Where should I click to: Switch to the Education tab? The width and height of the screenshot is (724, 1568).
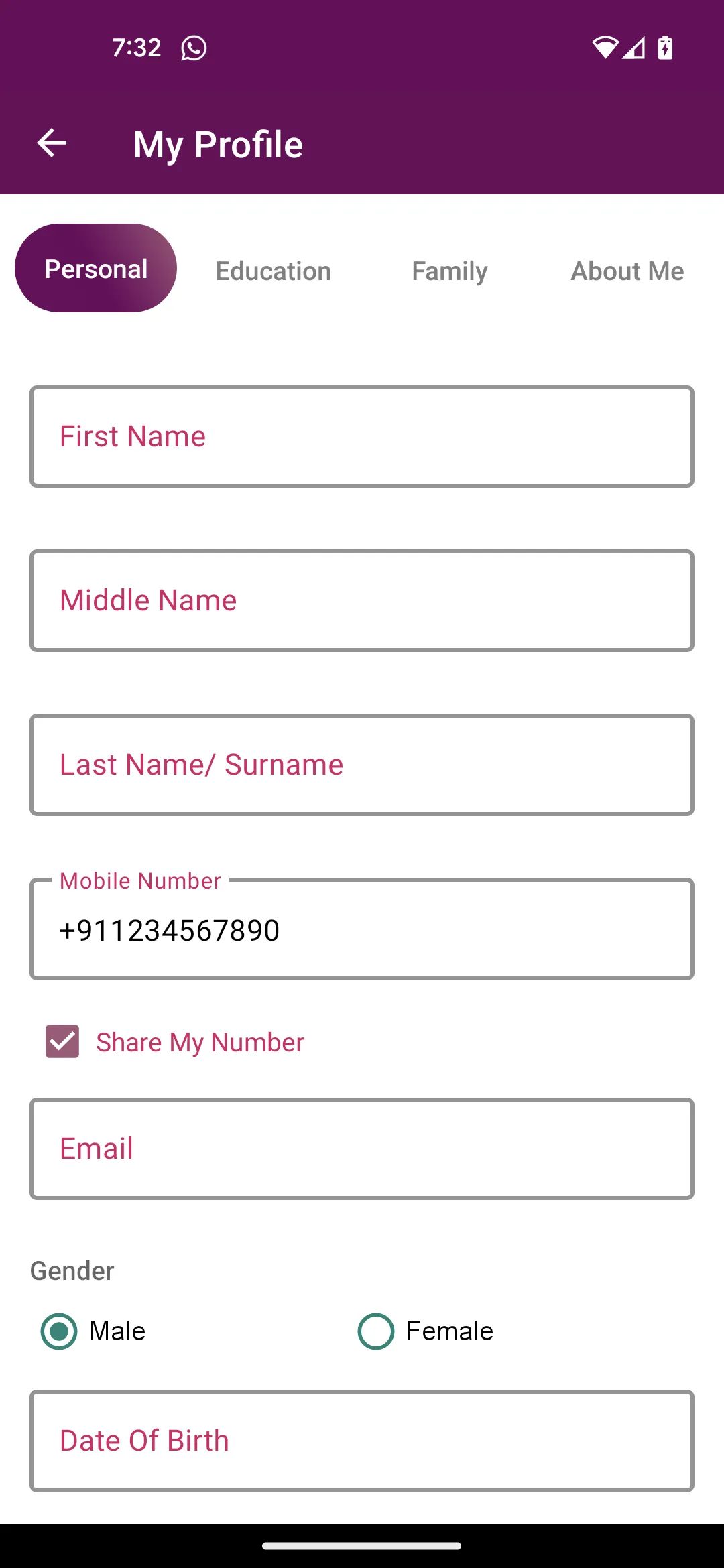(274, 271)
